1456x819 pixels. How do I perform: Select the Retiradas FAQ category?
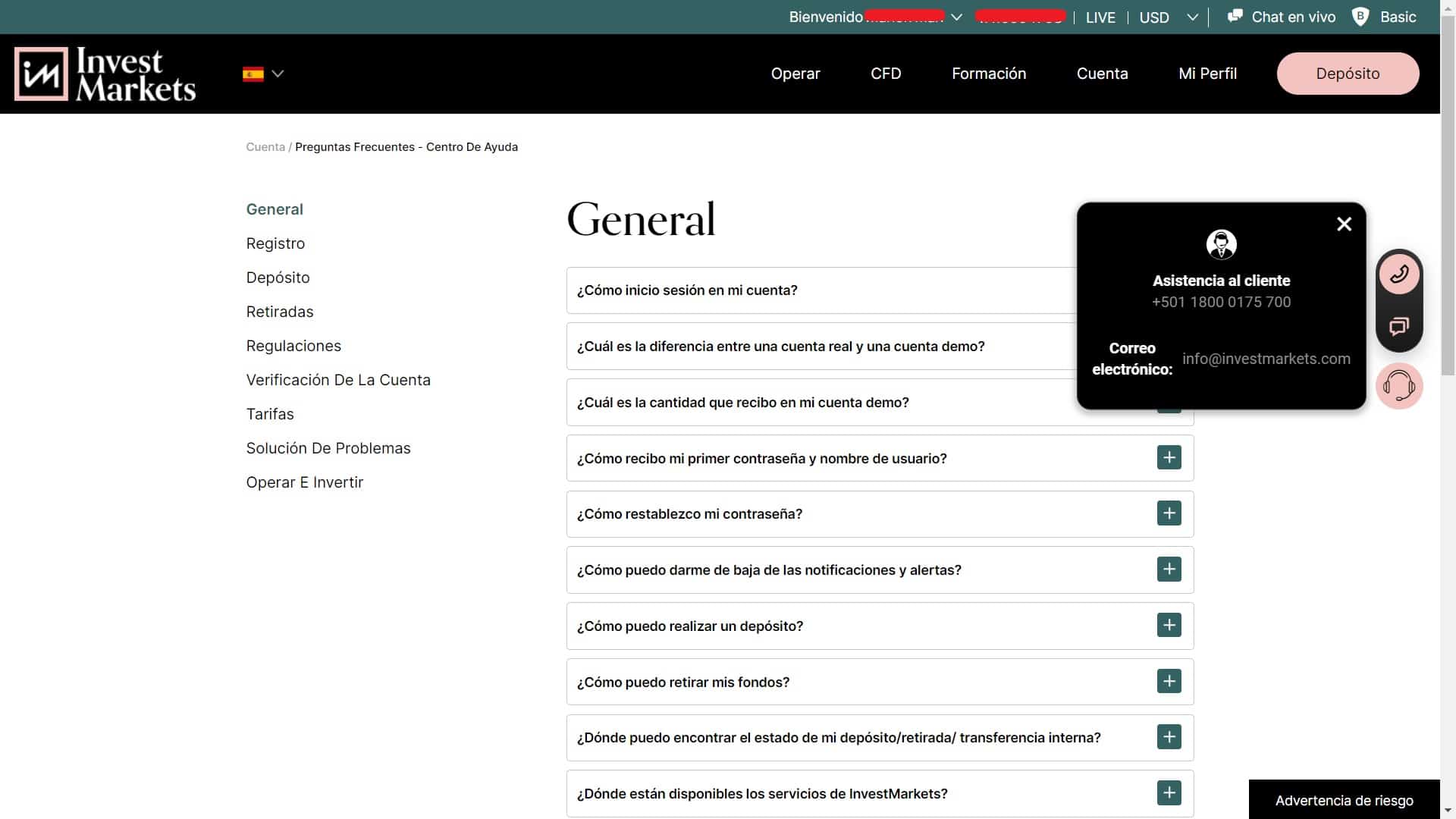[279, 312]
